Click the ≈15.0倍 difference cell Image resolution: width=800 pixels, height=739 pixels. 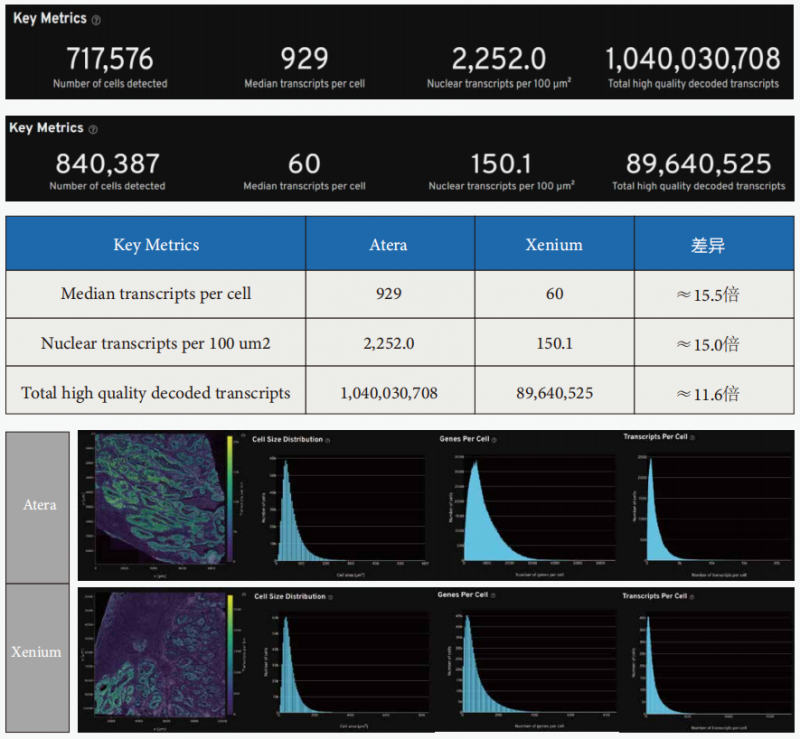tap(714, 343)
